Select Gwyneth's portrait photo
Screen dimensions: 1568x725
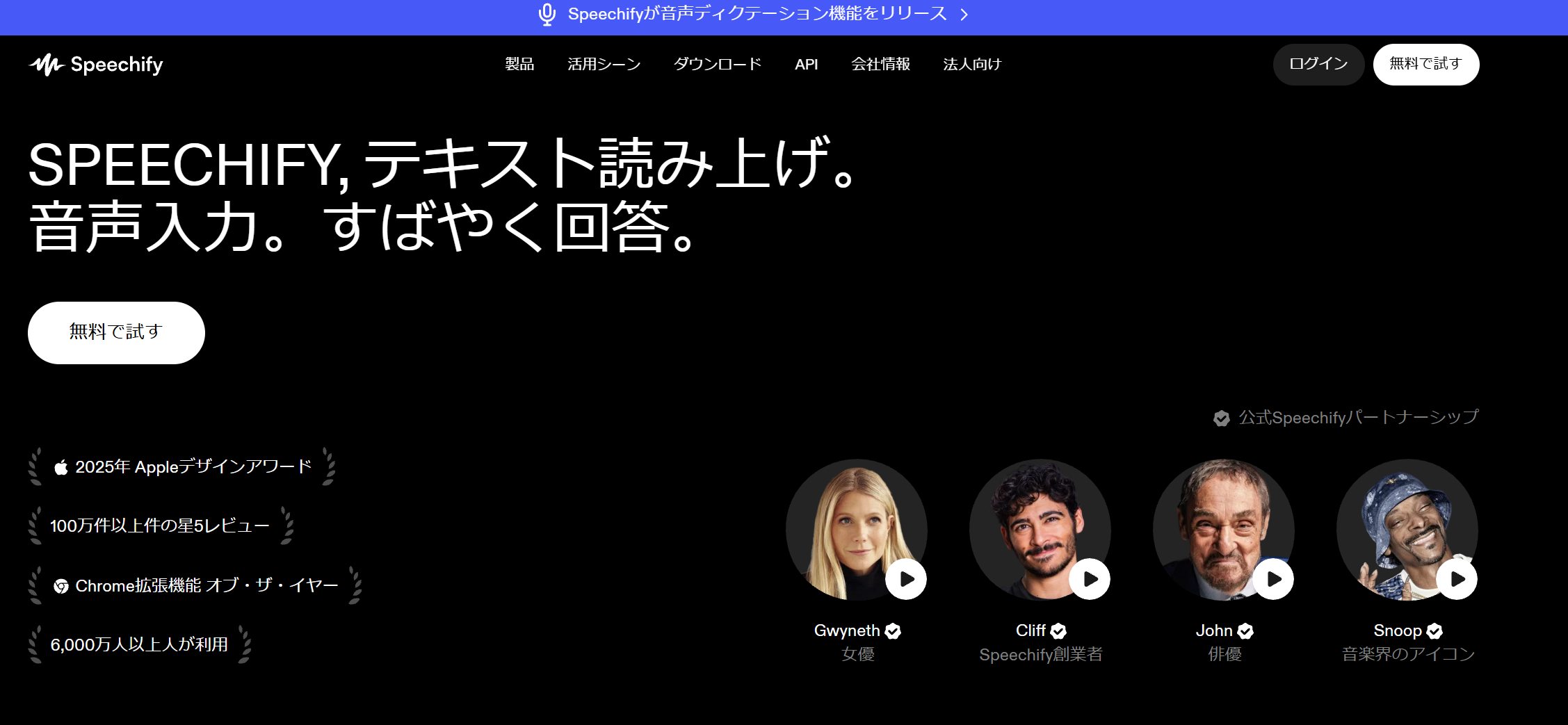point(857,530)
